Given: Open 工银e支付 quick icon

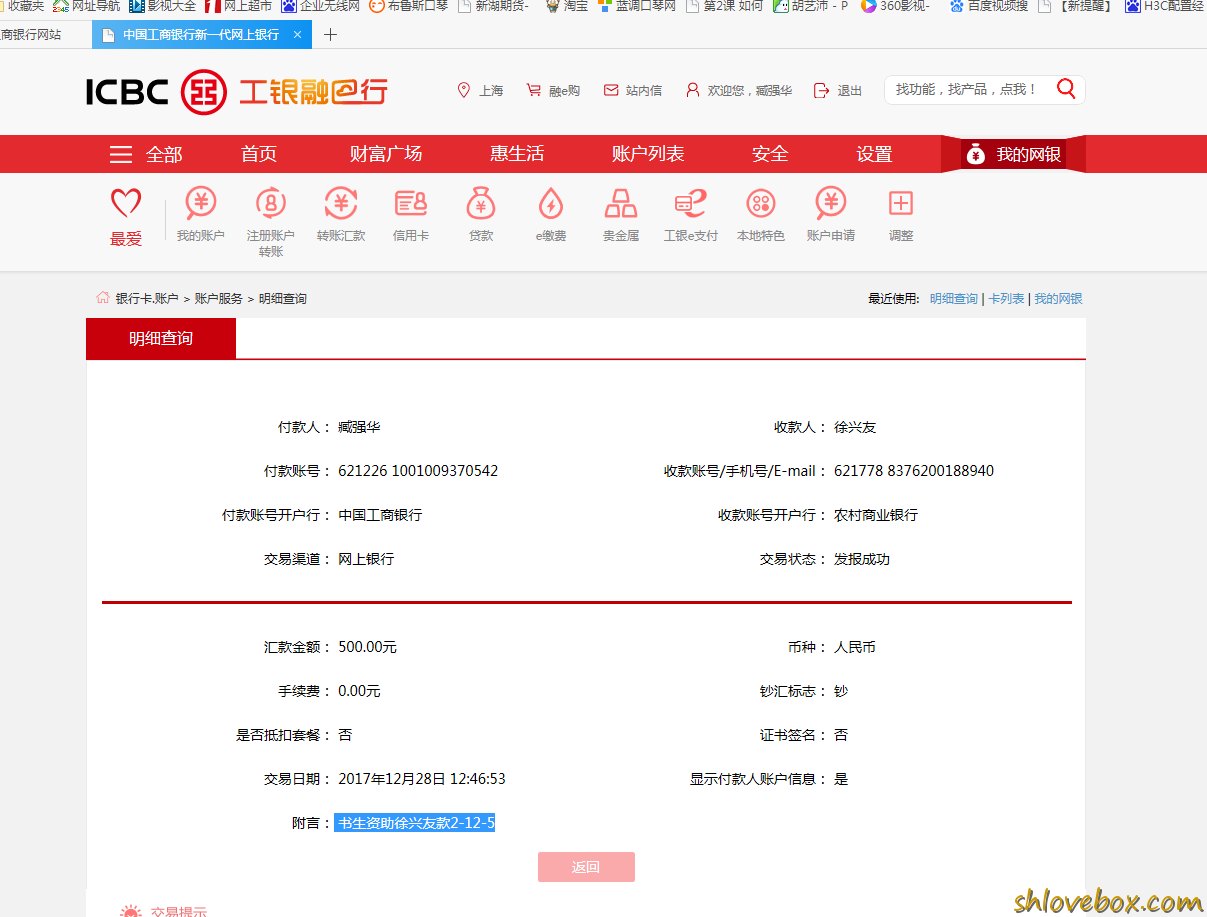Looking at the screenshot, I should pos(691,214).
